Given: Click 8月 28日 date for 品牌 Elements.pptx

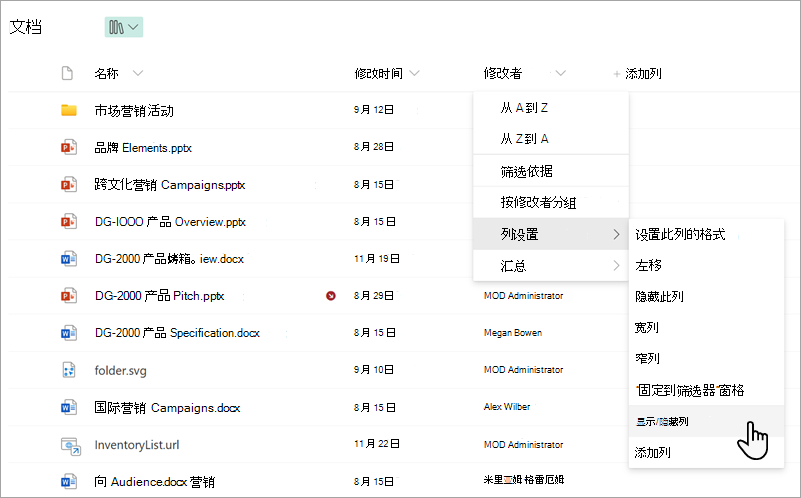Looking at the screenshot, I should [373, 147].
